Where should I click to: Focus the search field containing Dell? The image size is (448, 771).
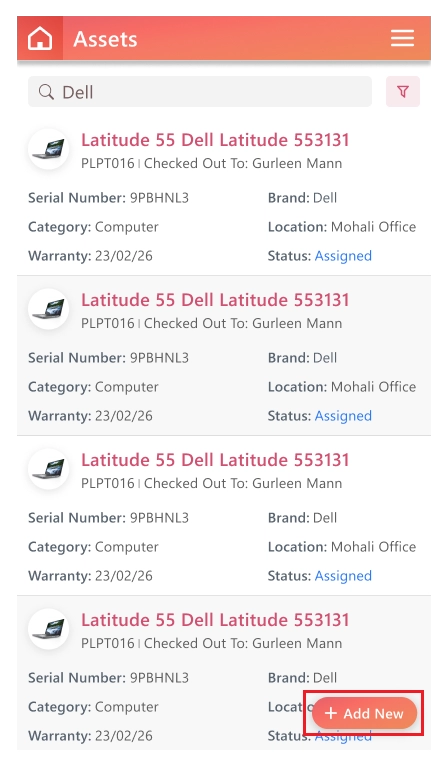(x=200, y=91)
